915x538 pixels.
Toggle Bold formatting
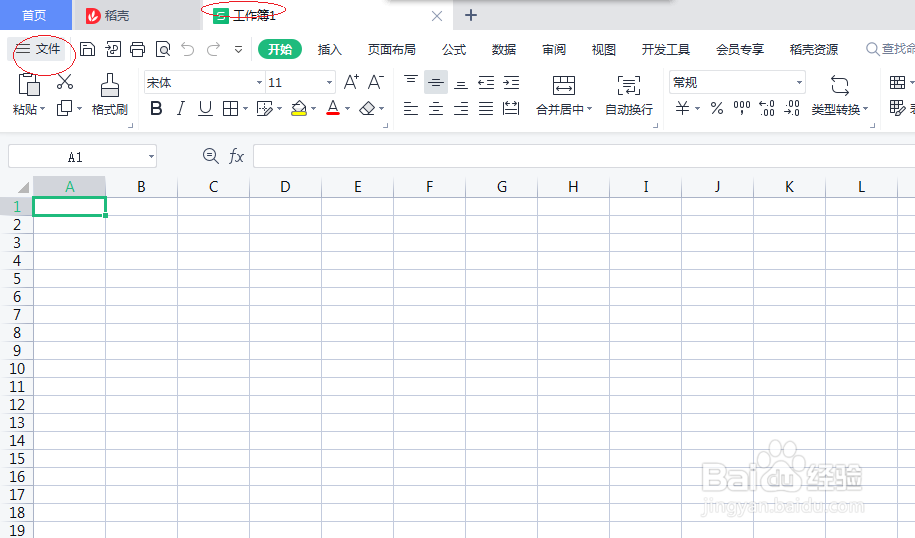156,109
